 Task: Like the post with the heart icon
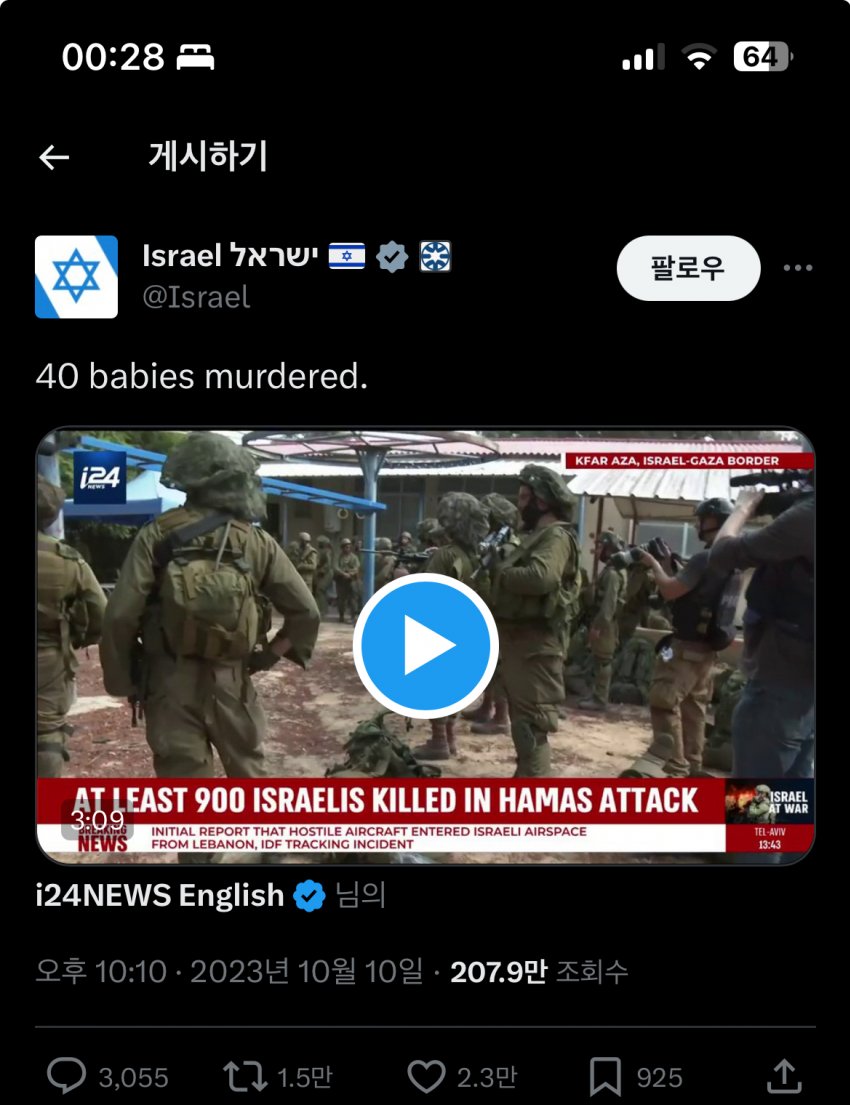click(426, 1077)
